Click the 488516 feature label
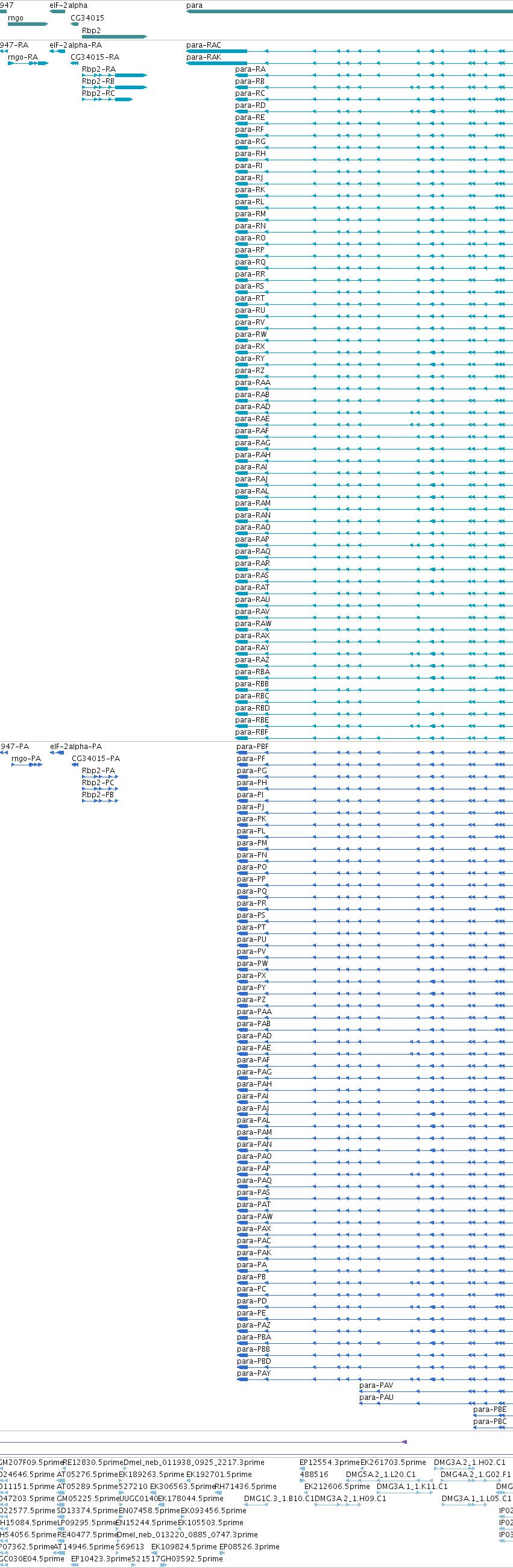 pos(314,1474)
